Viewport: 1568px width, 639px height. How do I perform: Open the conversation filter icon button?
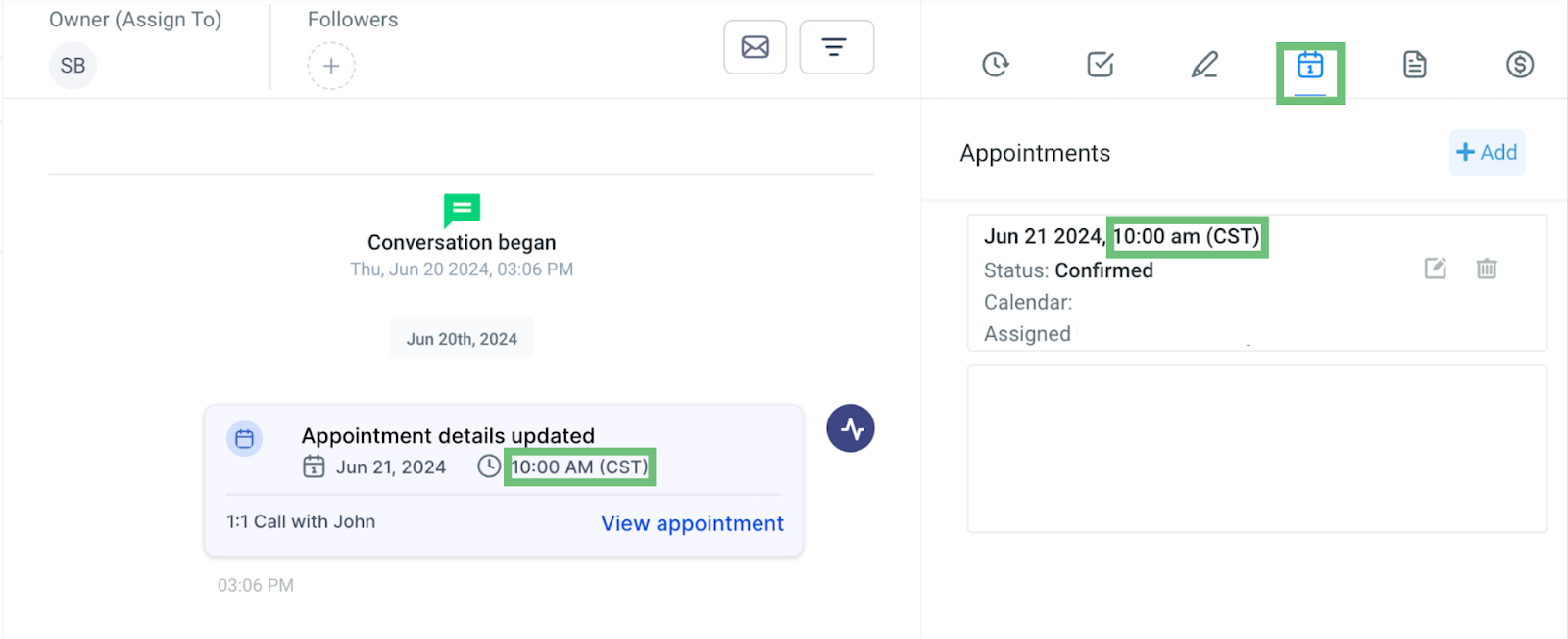(836, 47)
